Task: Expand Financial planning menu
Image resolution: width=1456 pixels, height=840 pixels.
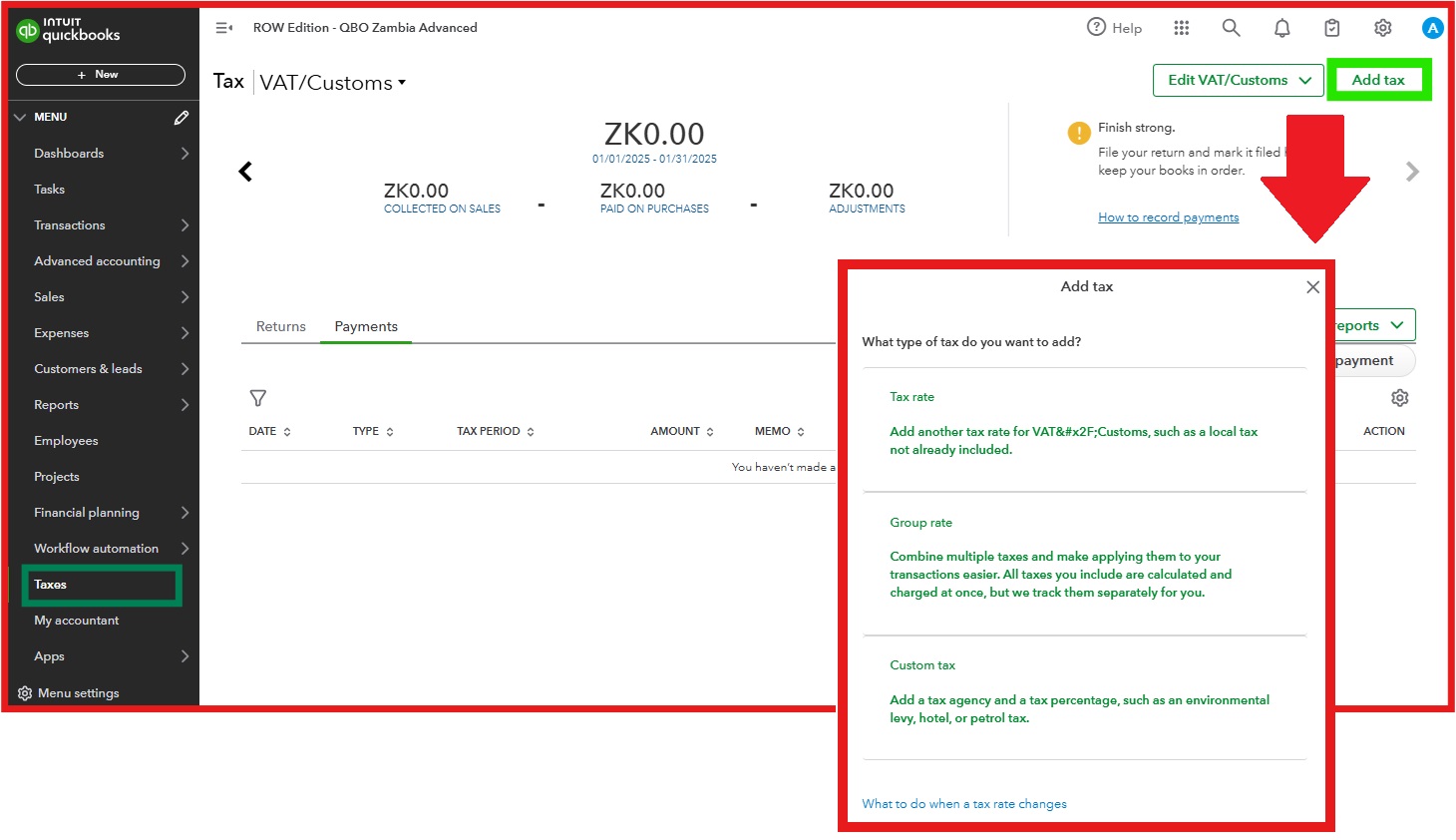Action: coord(185,513)
